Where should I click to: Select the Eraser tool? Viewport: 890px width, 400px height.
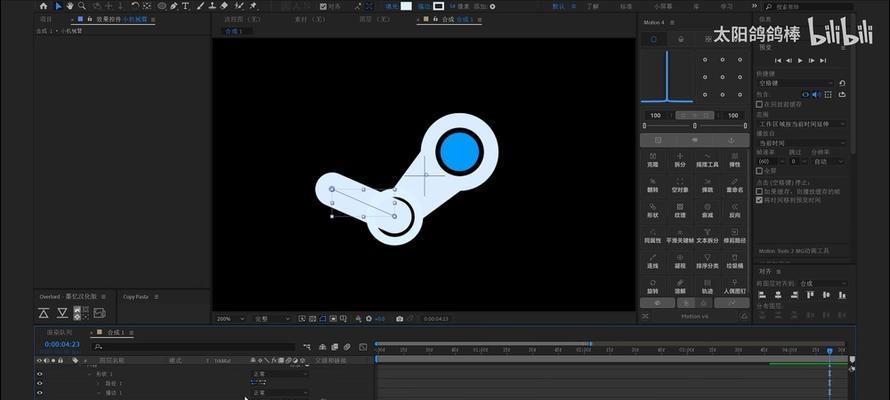pos(224,6)
